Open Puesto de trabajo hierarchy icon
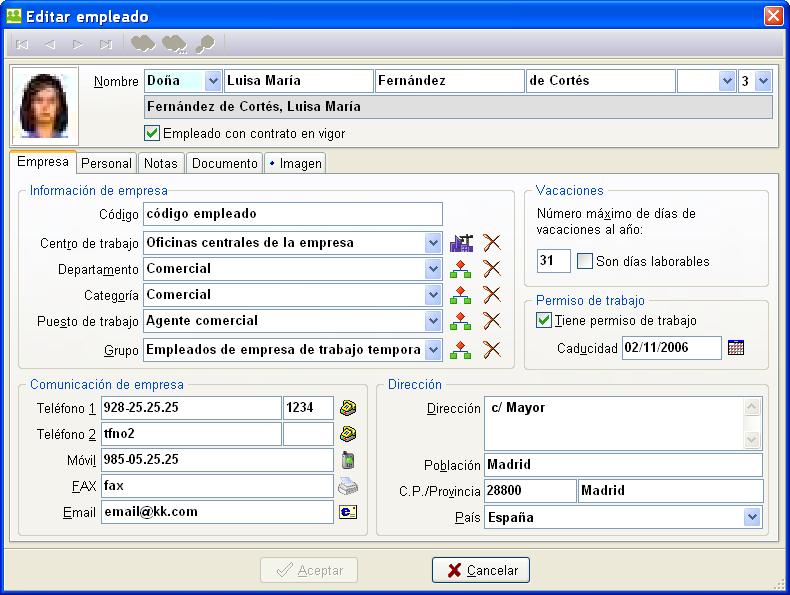The width and height of the screenshot is (790, 595). (x=460, y=321)
